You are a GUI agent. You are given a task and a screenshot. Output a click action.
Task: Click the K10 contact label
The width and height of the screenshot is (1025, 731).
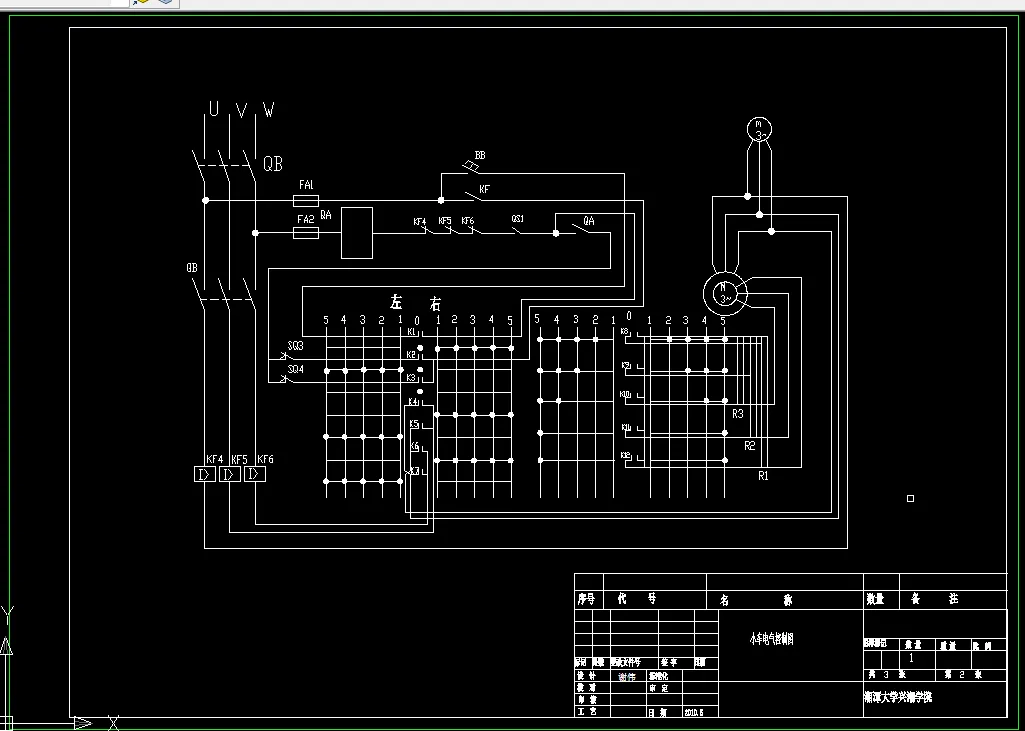(625, 395)
